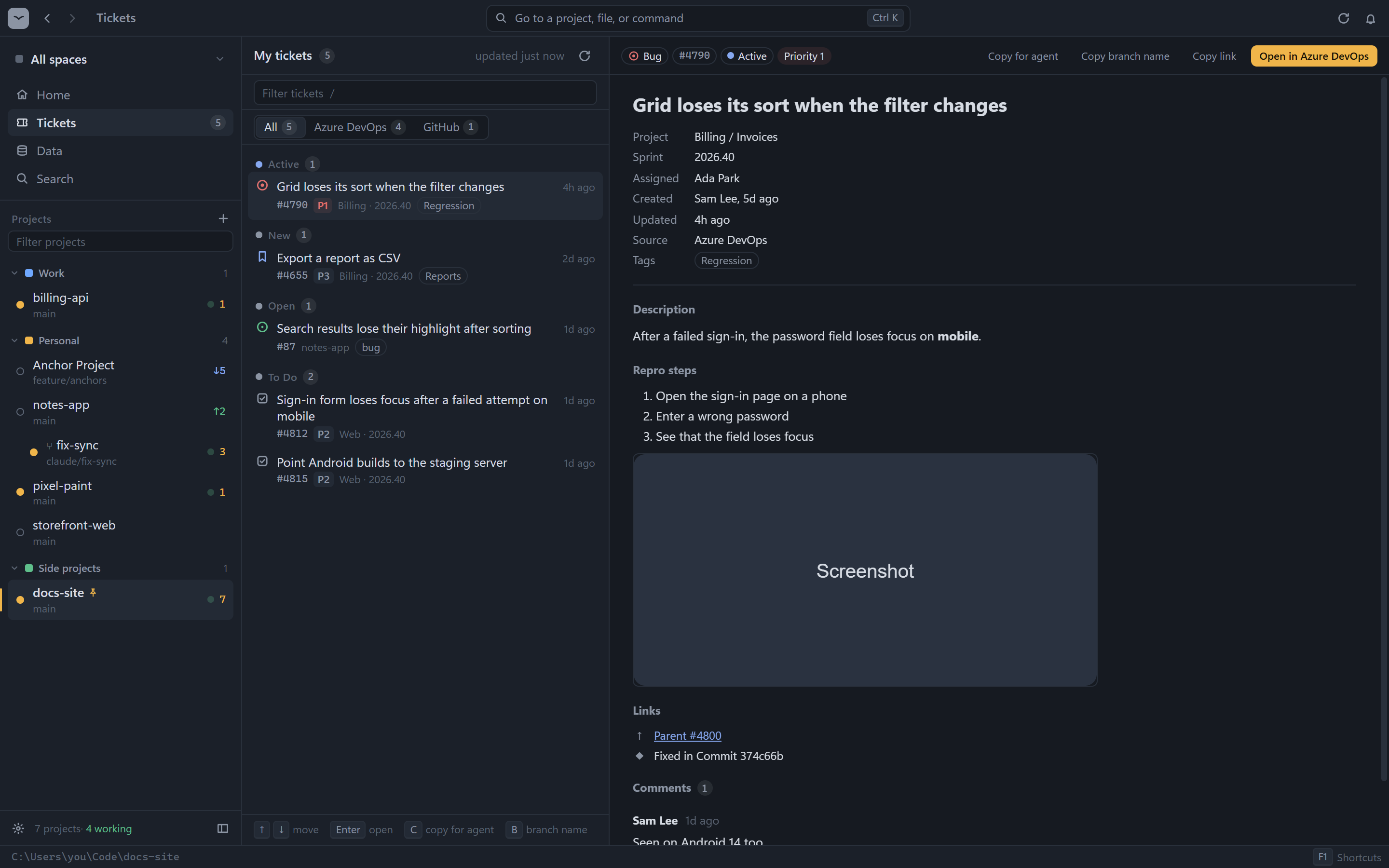Viewport: 1389px width, 868px height.
Task: Add a new project with plus icon
Action: pos(223,219)
